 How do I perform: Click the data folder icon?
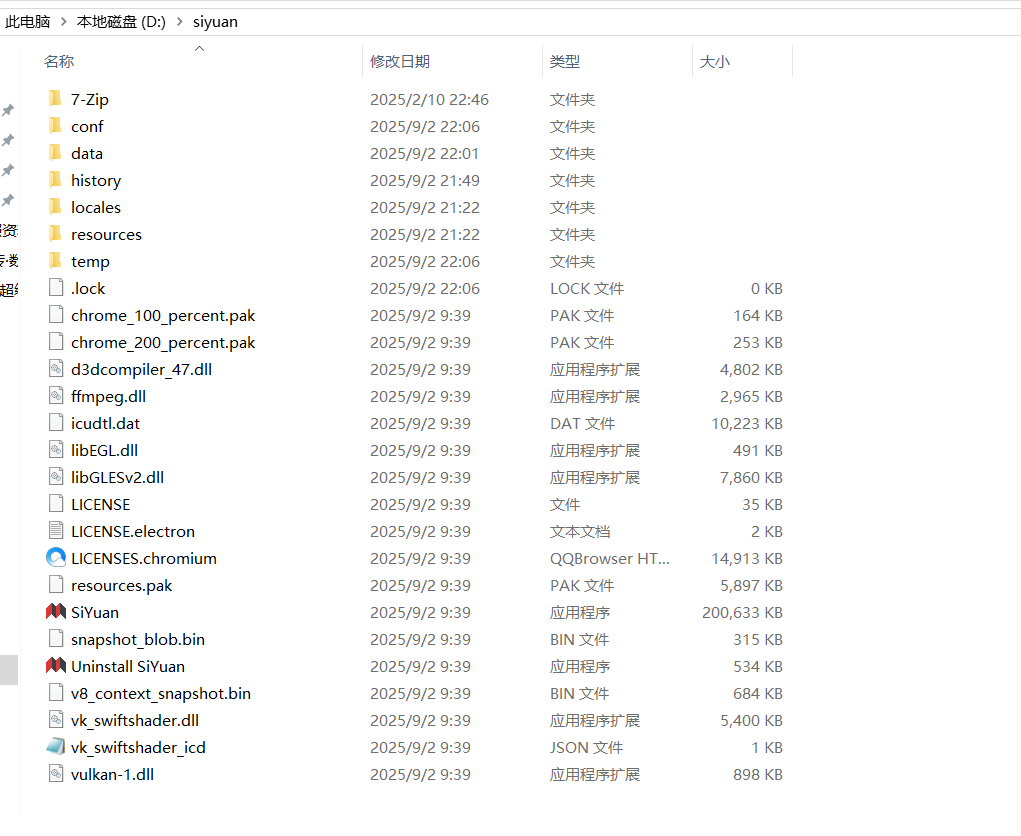click(56, 153)
